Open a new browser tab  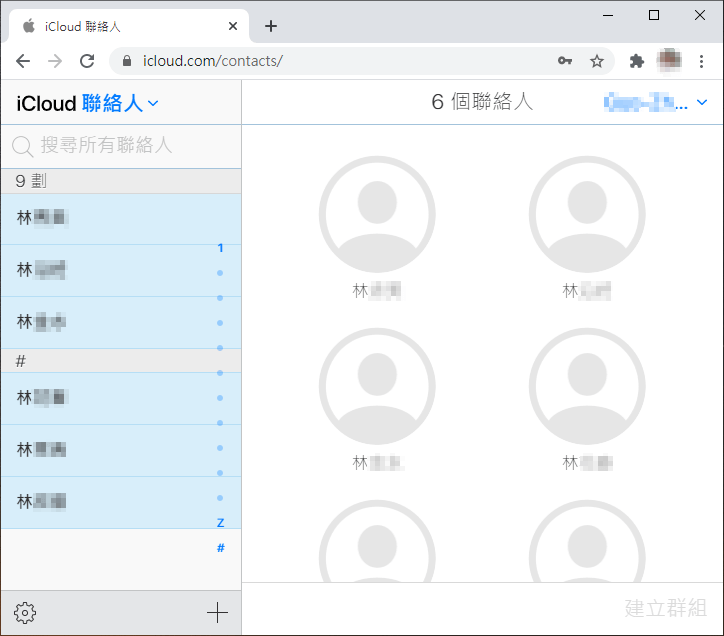click(271, 26)
